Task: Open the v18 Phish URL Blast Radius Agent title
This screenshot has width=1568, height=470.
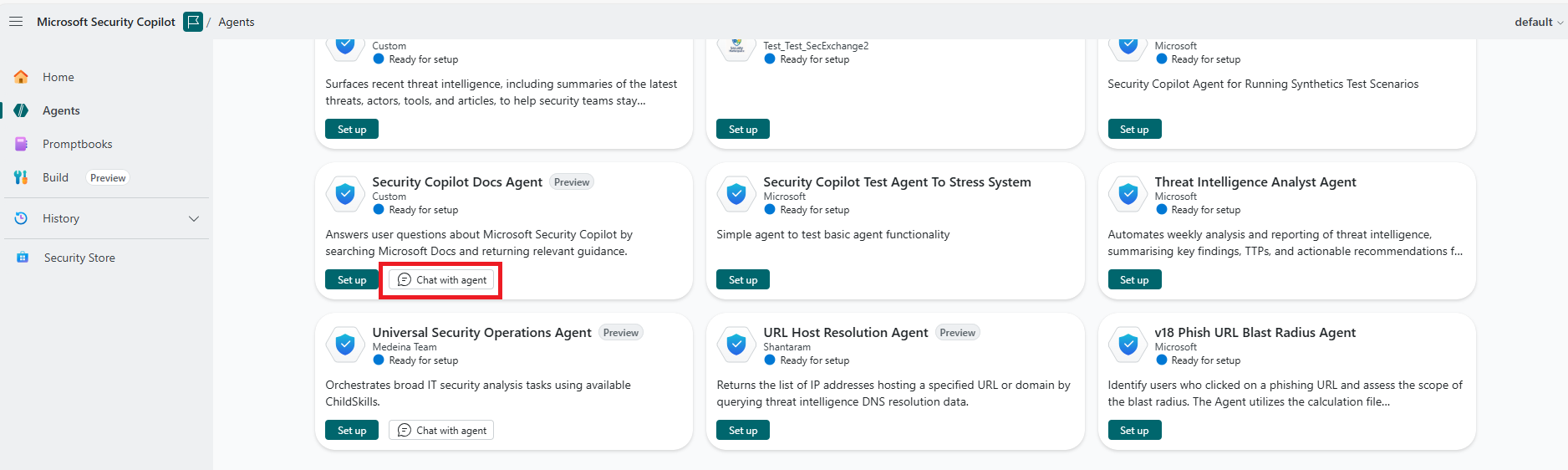Action: 1255,332
